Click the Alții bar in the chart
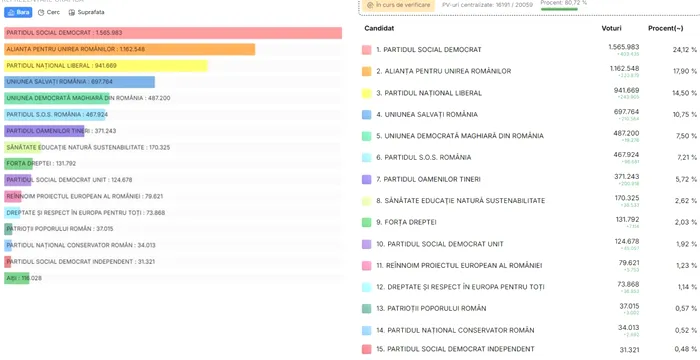This screenshot has height=360, width=700. pos(17,278)
